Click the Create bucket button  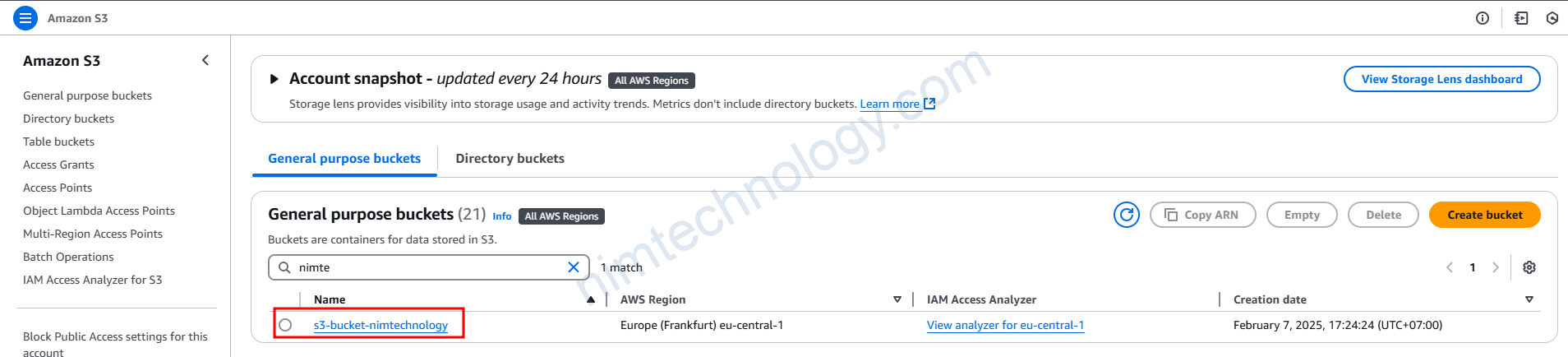coord(1484,216)
